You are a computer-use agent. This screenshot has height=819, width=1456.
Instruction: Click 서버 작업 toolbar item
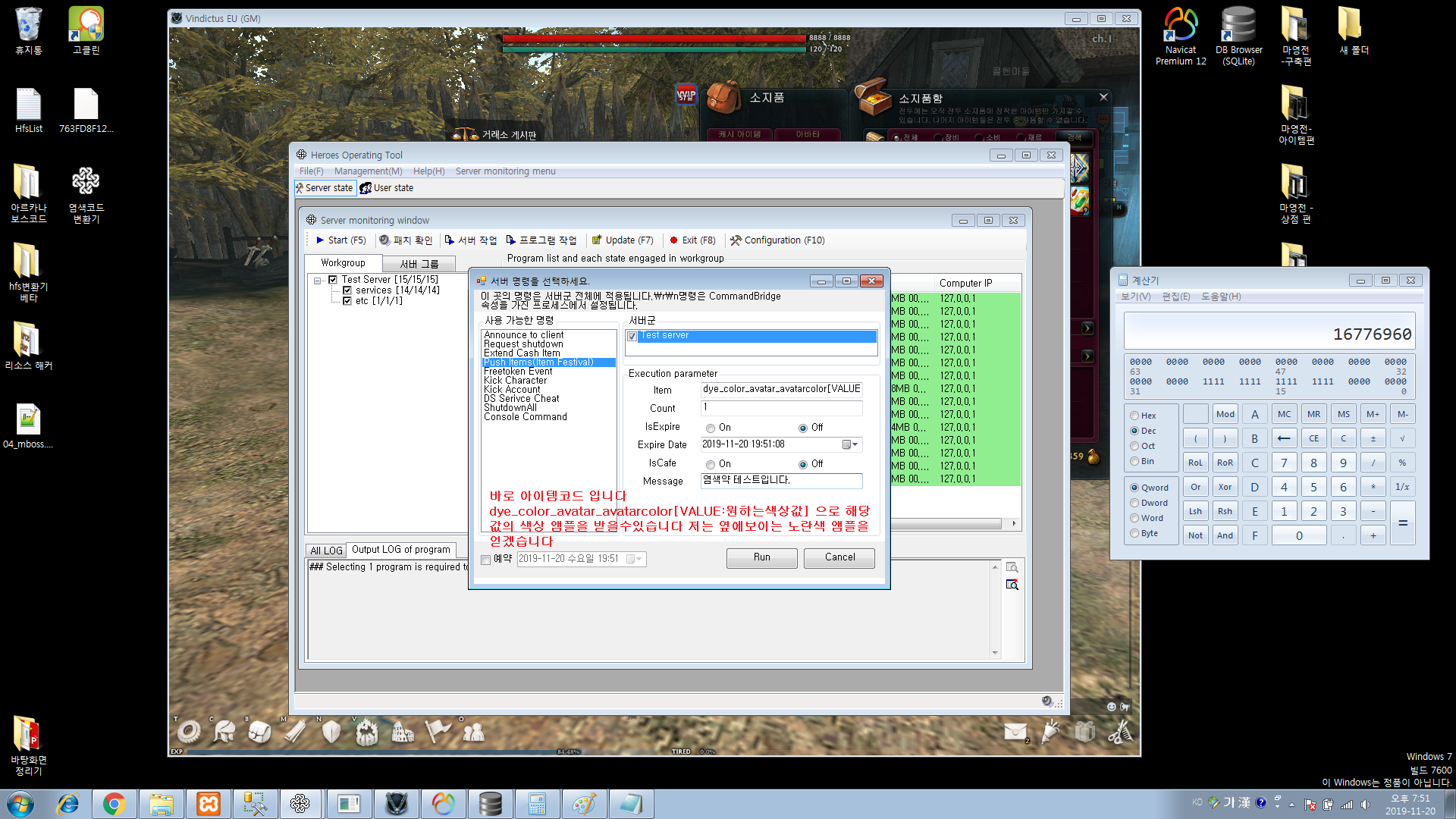[x=470, y=240]
